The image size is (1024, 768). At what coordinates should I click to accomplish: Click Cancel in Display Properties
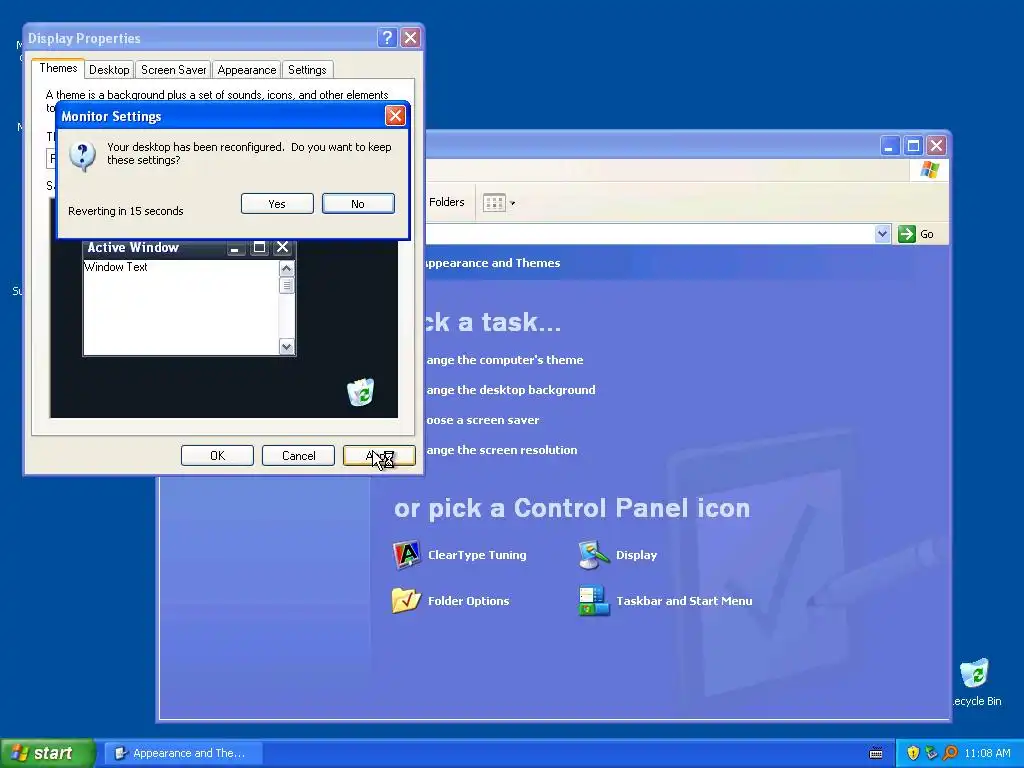[x=298, y=455]
